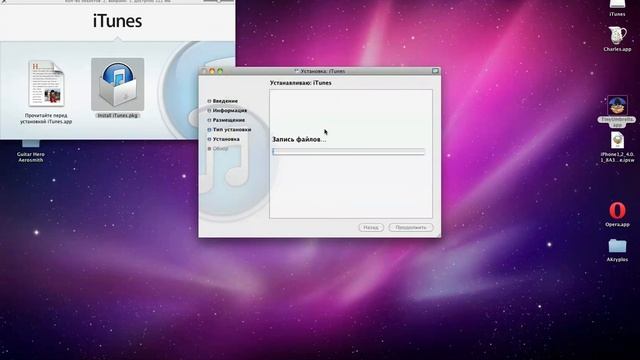Click the Продолжить button in the installer
Screen dimensions: 640x360
pyautogui.click(x=411, y=227)
